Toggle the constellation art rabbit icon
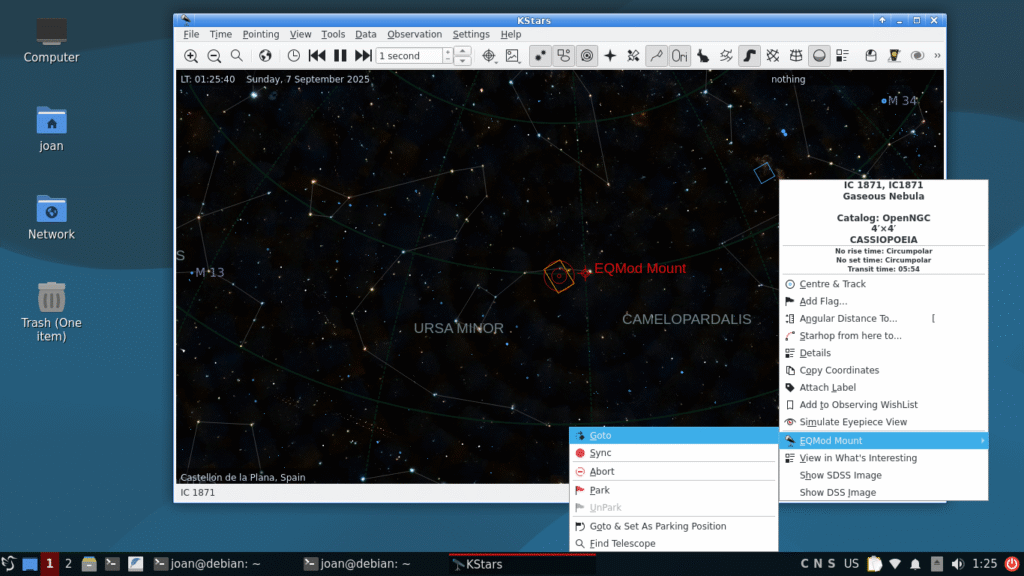Screen dimensions: 1024x576 pos(703,56)
